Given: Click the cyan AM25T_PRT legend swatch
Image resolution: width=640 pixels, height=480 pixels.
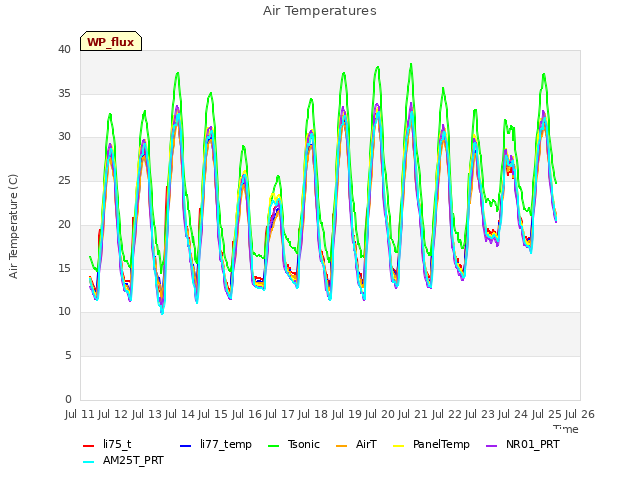Looking at the screenshot, I should pos(89,462).
